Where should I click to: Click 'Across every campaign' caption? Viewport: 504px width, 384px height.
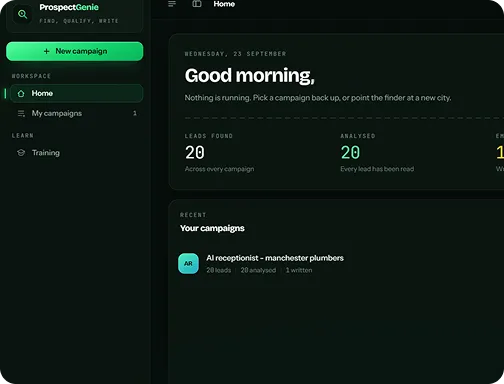coord(219,169)
